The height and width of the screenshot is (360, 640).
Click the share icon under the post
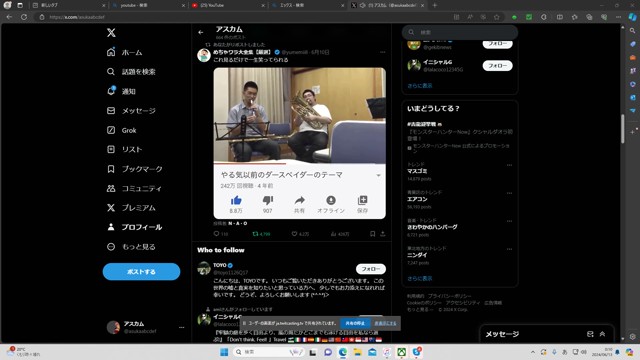point(383,234)
